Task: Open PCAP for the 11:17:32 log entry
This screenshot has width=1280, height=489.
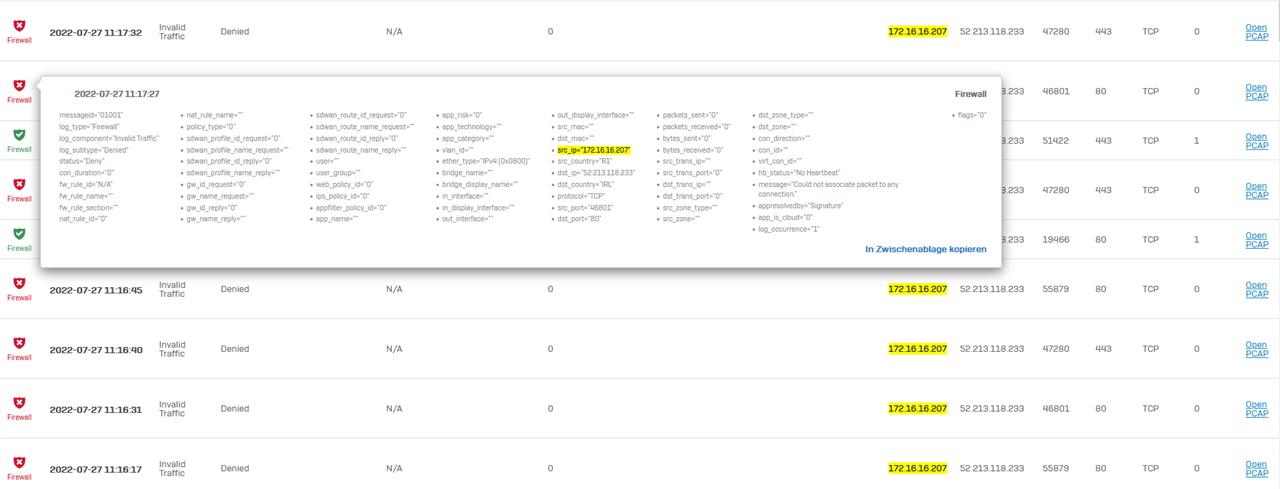Action: tap(1256, 32)
